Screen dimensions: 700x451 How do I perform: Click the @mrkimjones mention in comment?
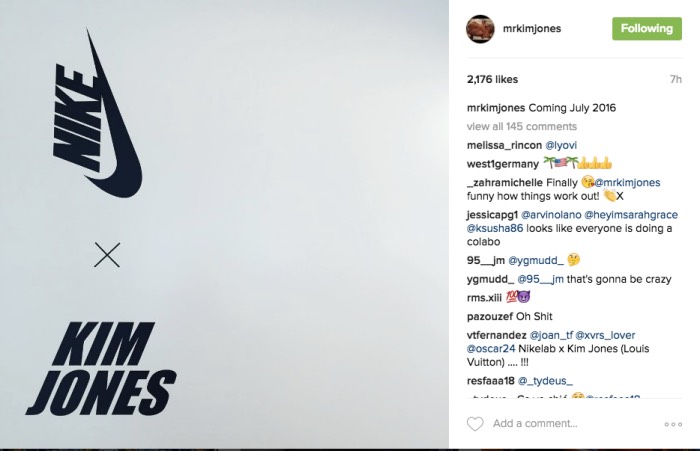tap(627, 183)
